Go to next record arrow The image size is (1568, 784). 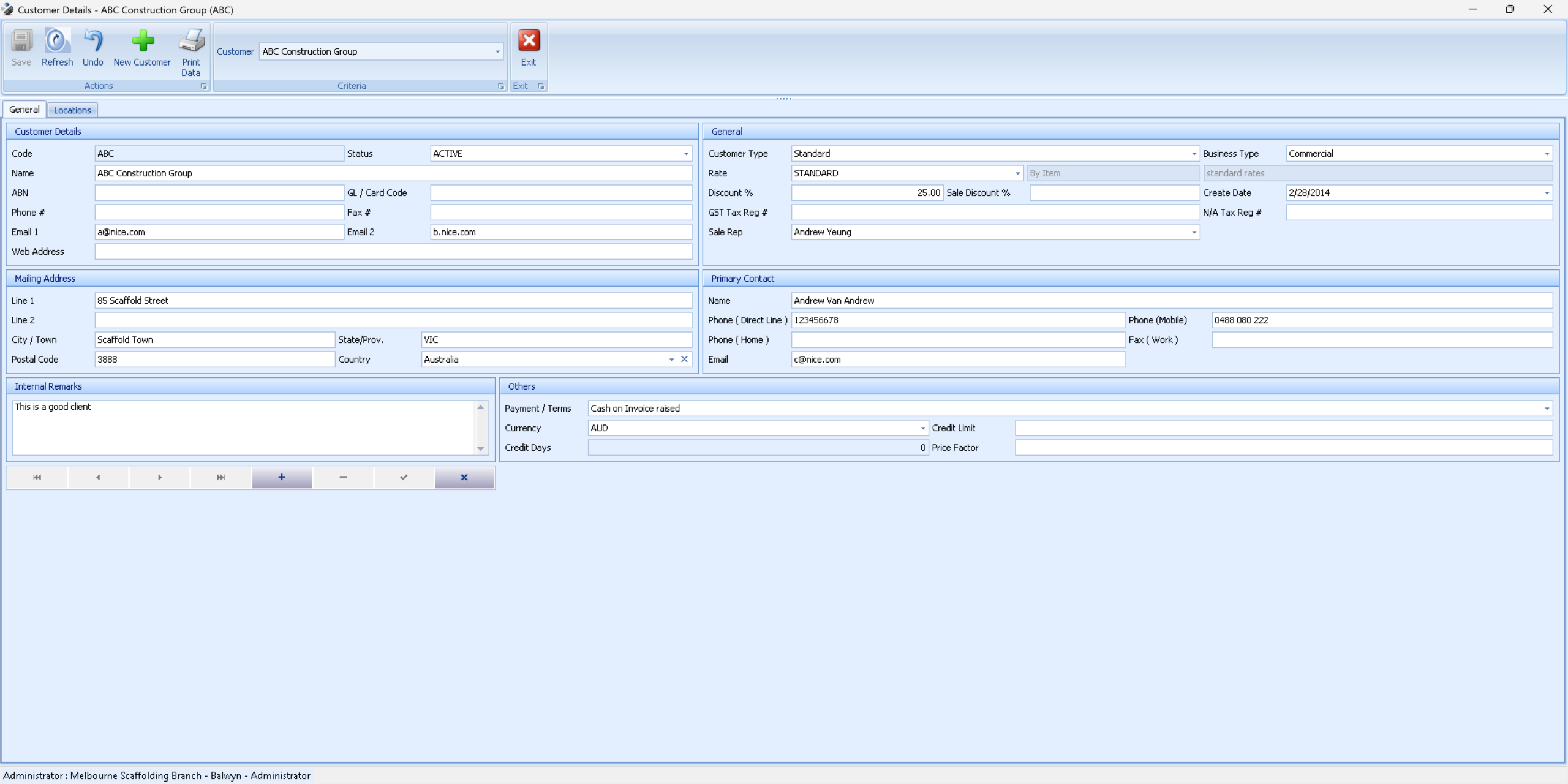click(159, 477)
